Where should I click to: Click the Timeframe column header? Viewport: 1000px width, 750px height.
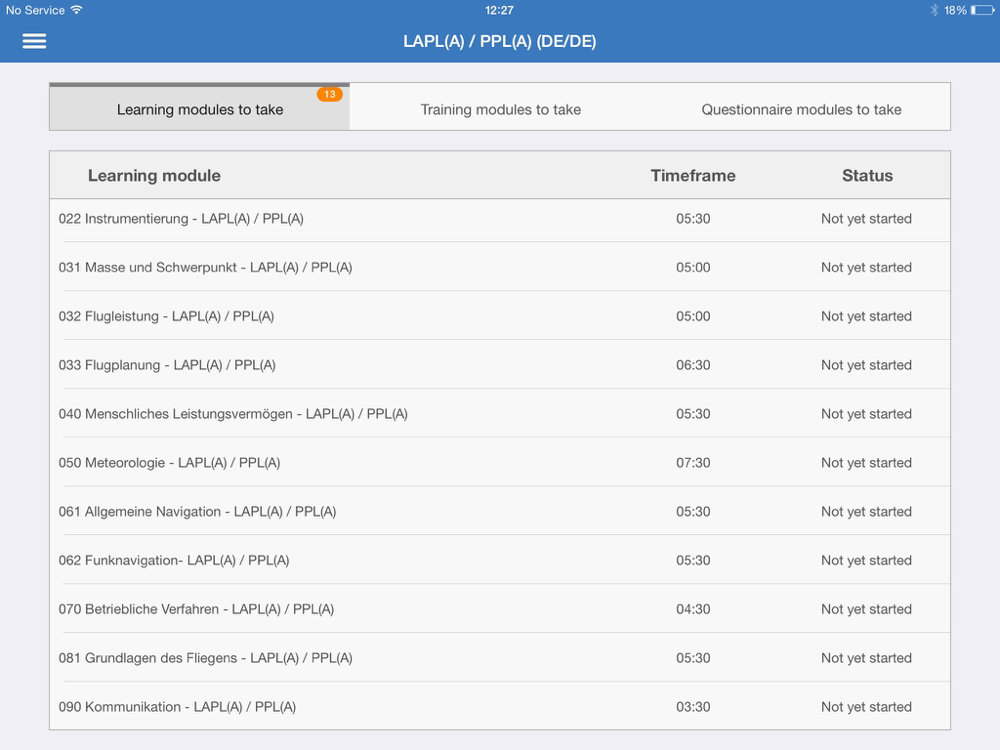[693, 175]
